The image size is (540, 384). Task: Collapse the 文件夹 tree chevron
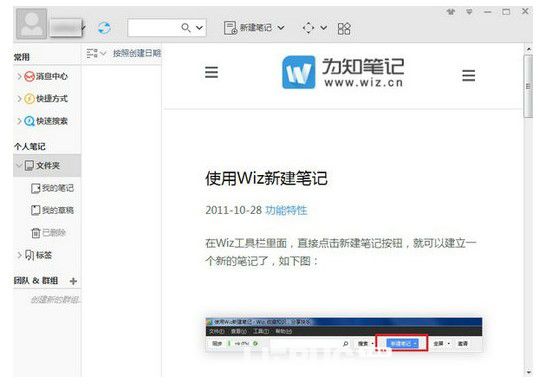[x=19, y=165]
